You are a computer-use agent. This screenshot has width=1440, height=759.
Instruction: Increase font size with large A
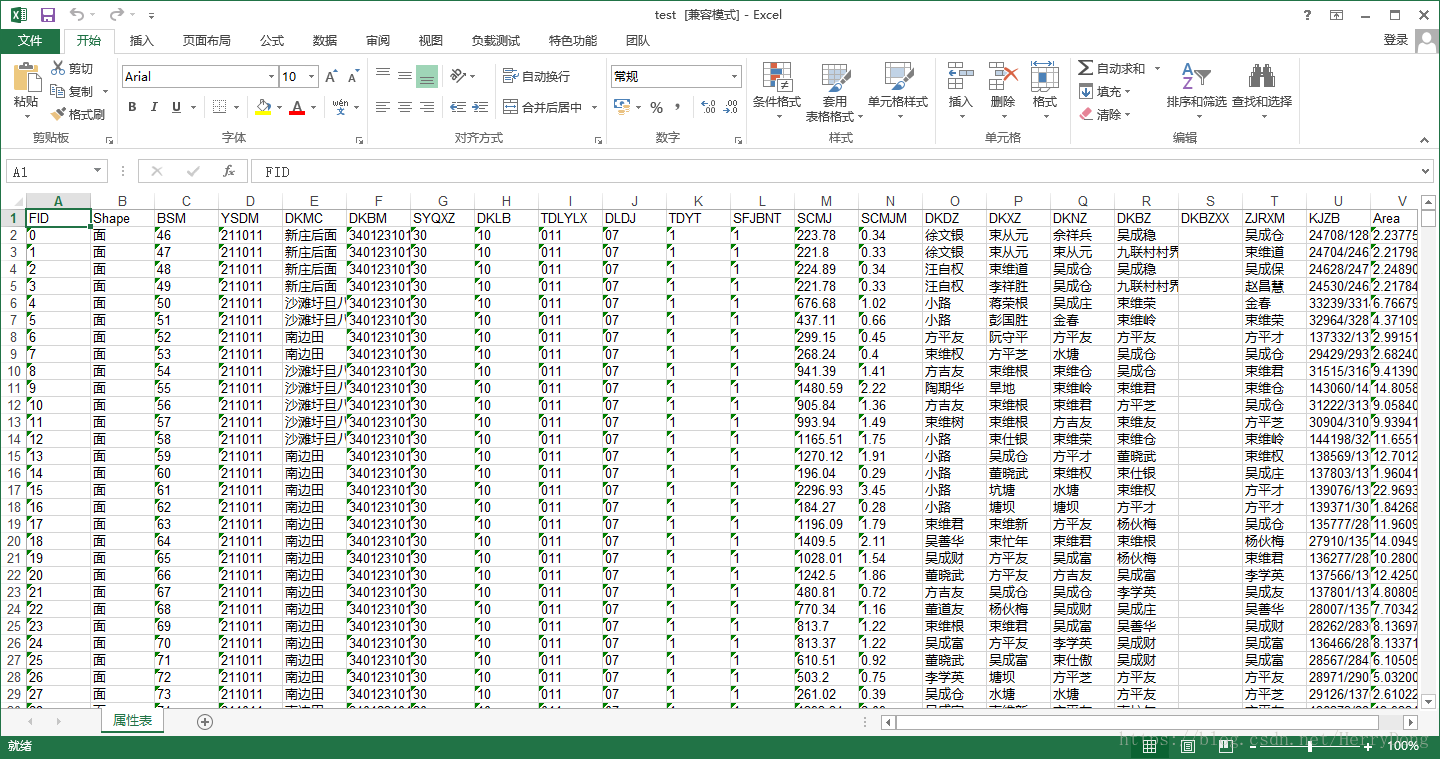333,77
